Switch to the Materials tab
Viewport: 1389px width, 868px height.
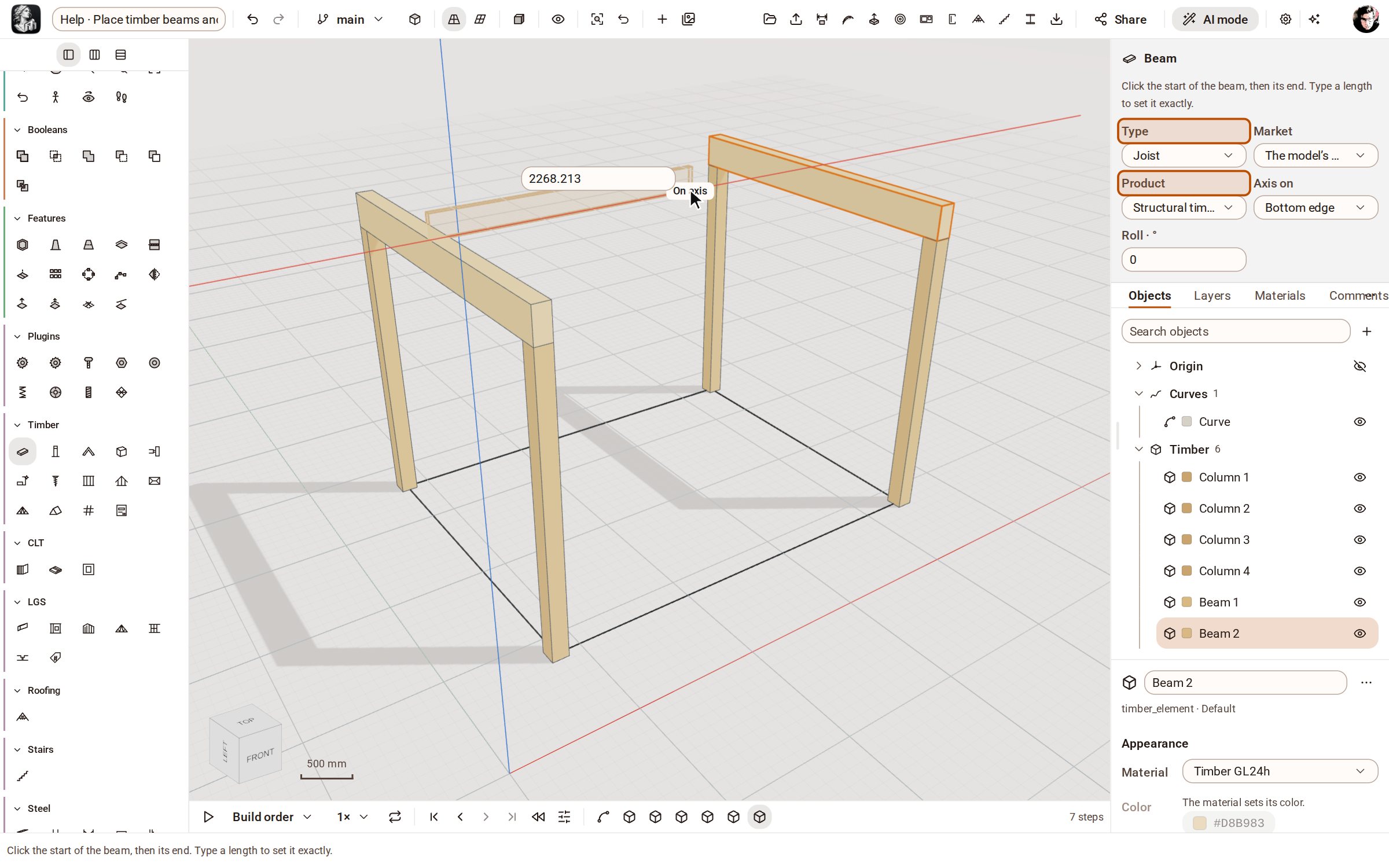point(1280,296)
